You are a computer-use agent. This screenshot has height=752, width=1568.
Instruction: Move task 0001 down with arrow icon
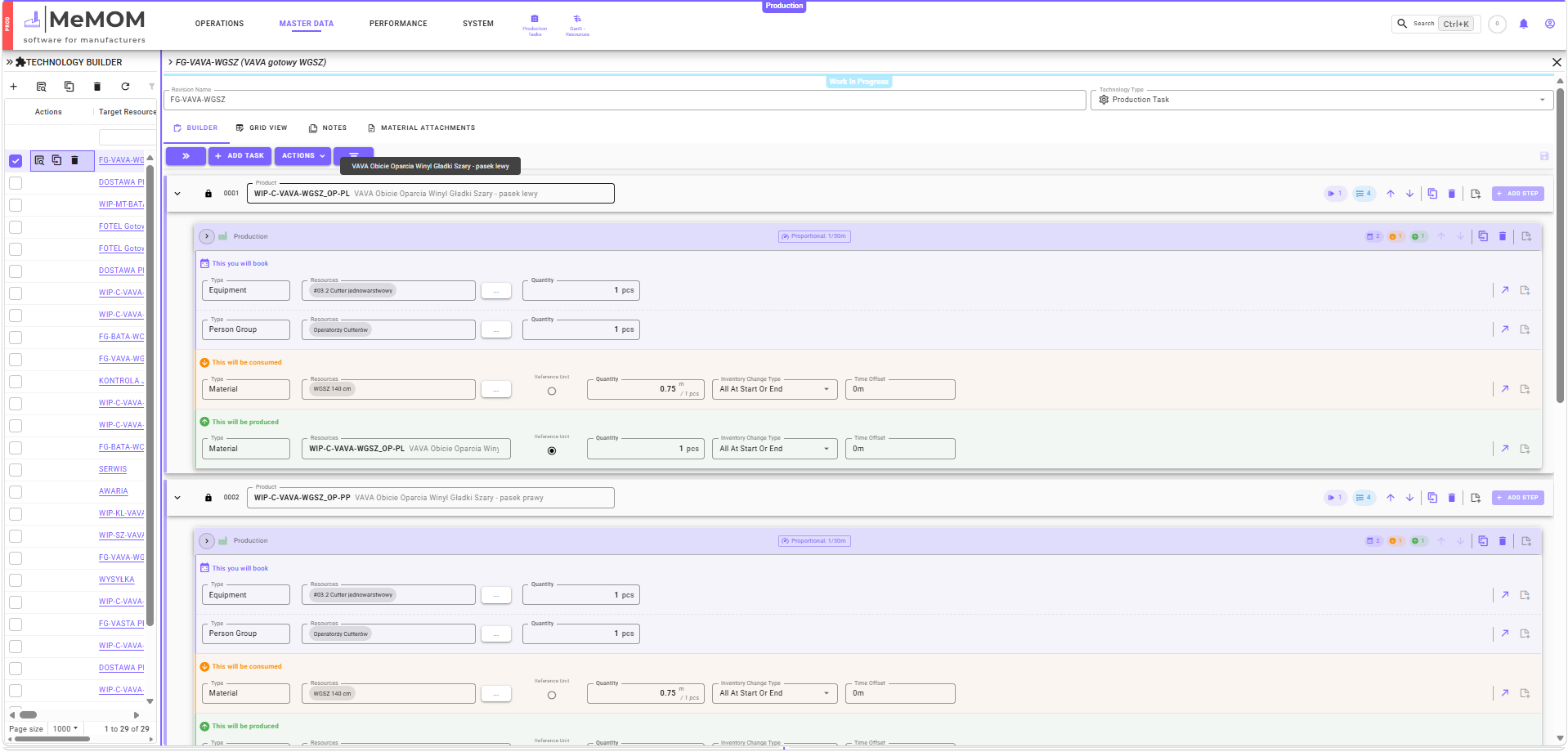[x=1410, y=194]
